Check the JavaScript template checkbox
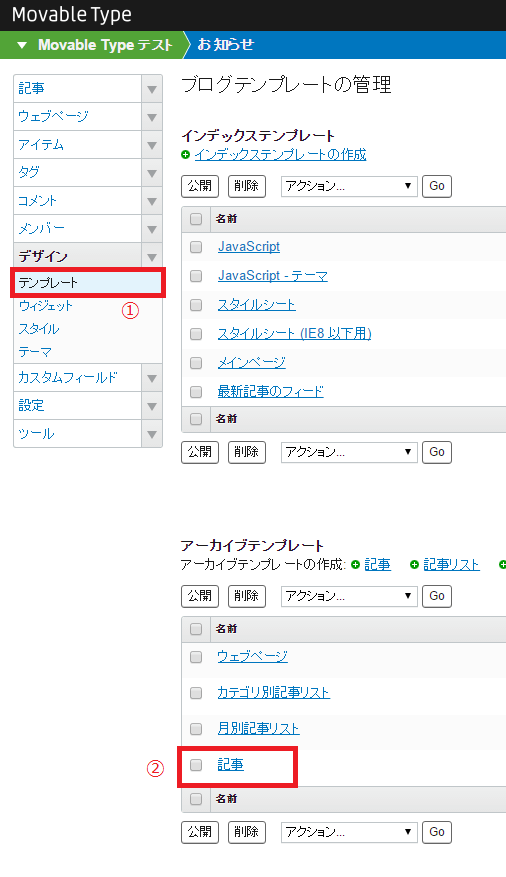Viewport: 506px width, 877px height. coord(196,247)
